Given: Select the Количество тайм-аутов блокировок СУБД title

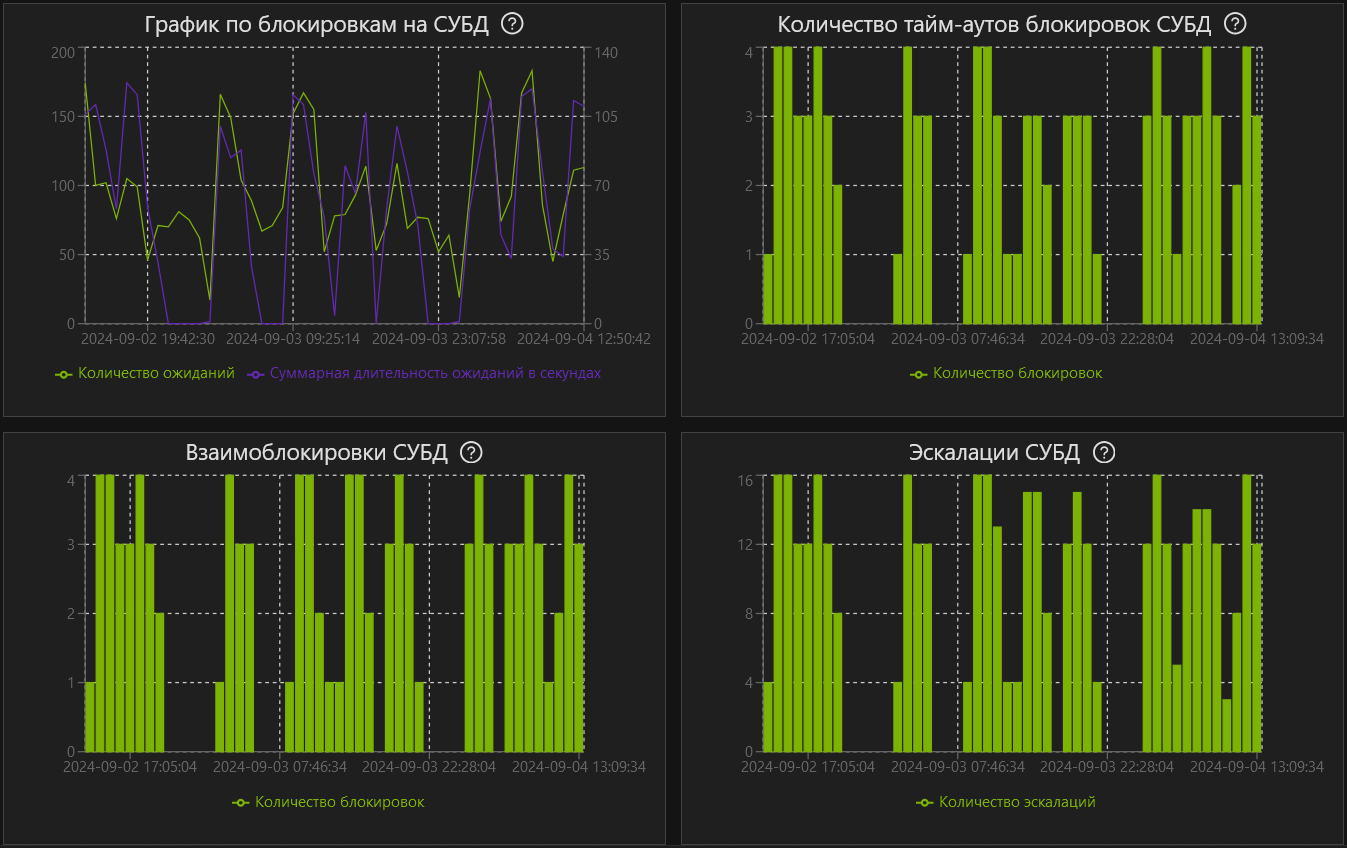Looking at the screenshot, I should tap(994, 25).
